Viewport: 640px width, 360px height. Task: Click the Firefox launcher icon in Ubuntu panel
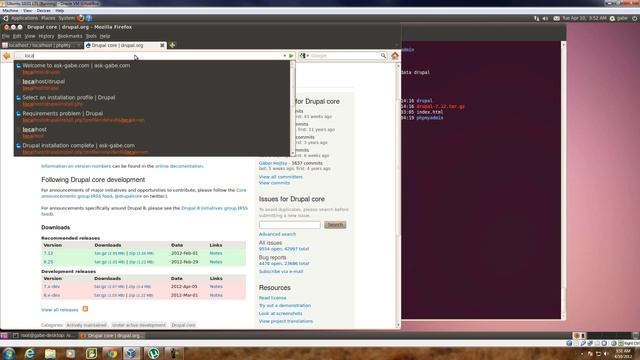[x=80, y=18]
